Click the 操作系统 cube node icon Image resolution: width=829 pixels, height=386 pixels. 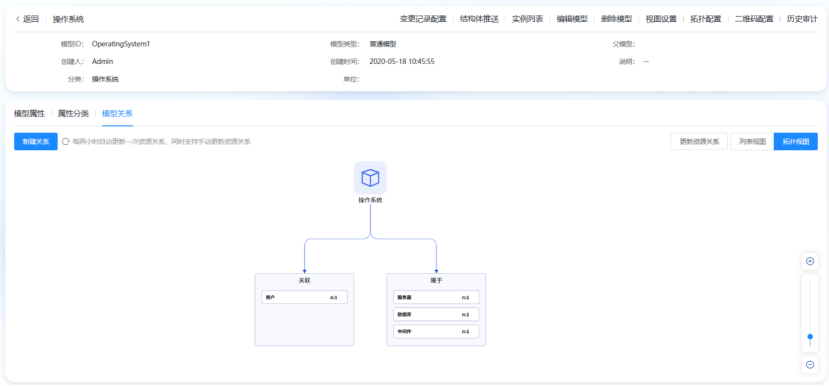(x=370, y=177)
